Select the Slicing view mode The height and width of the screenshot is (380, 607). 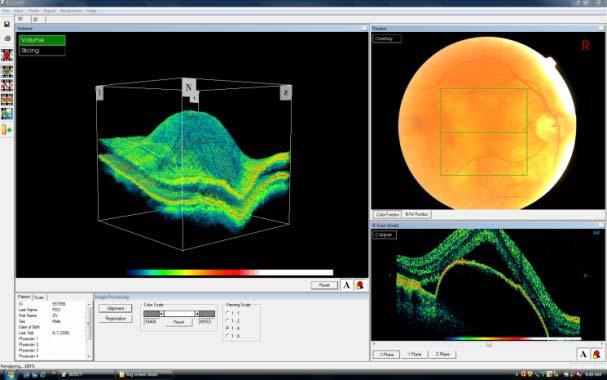point(42,51)
